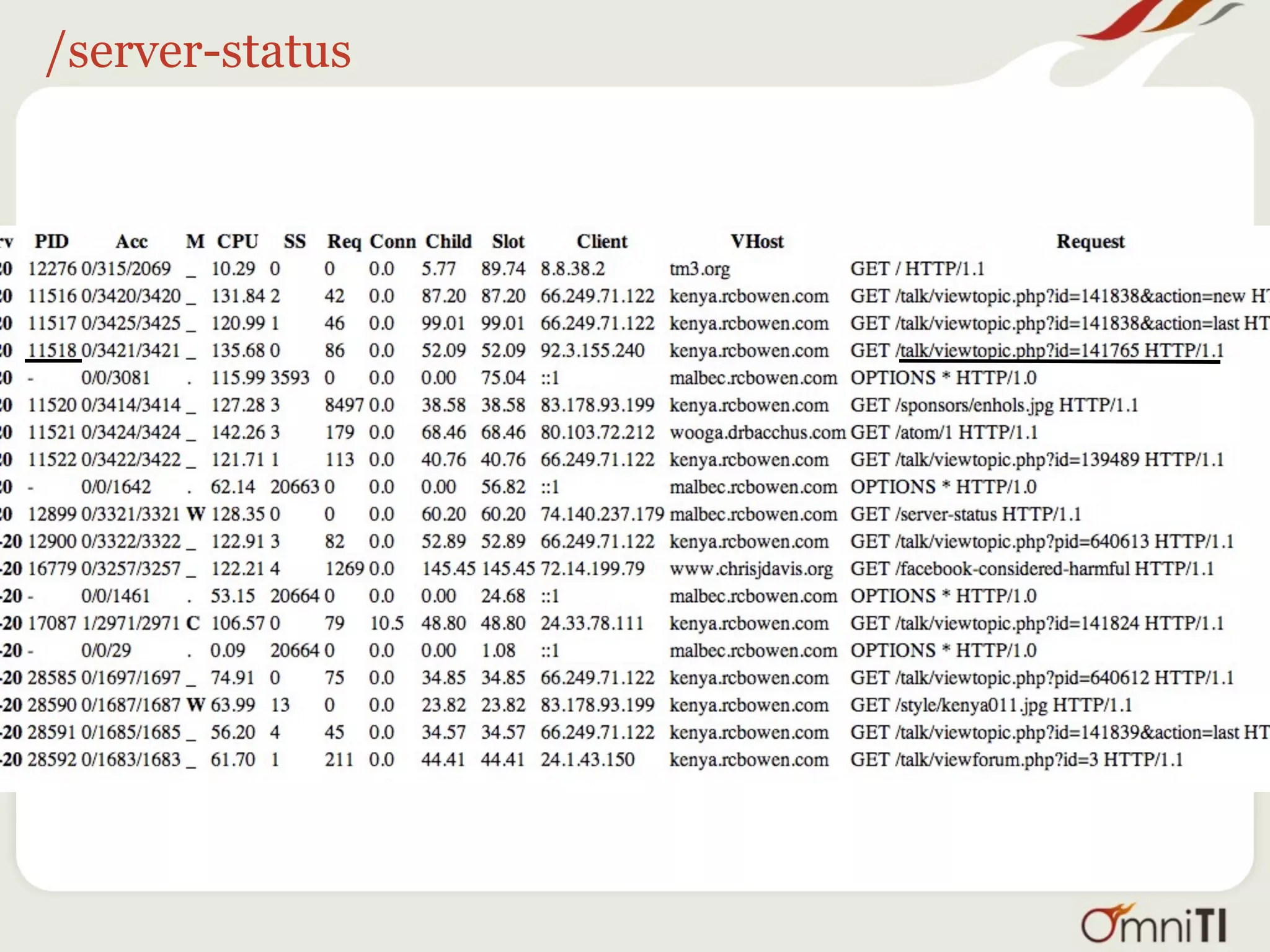Click C mode flag in PID 17087 row
Image resolution: width=1270 pixels, height=952 pixels.
pyautogui.click(x=193, y=623)
